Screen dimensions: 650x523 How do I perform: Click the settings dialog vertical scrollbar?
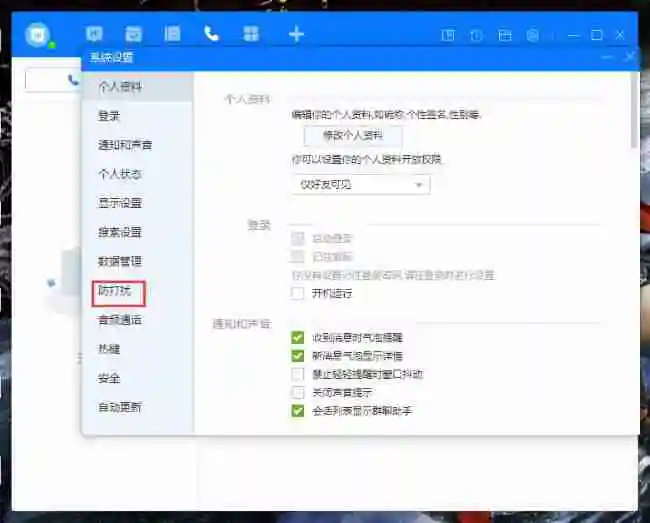[634, 111]
